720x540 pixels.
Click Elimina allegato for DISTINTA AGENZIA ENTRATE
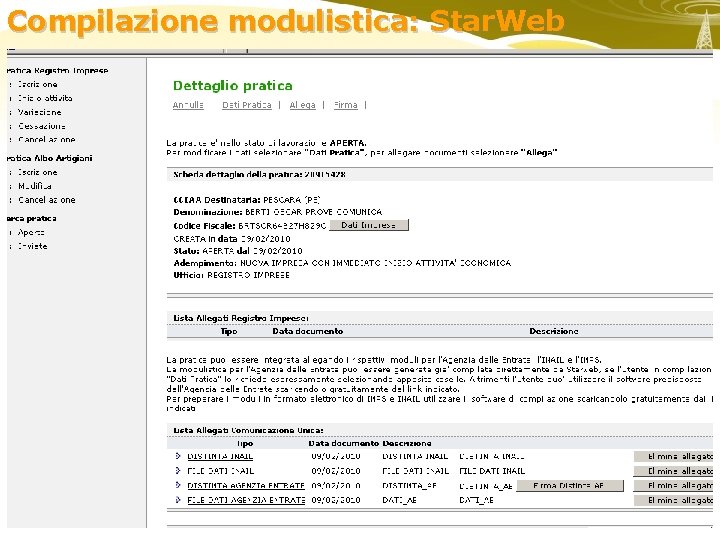click(673, 486)
